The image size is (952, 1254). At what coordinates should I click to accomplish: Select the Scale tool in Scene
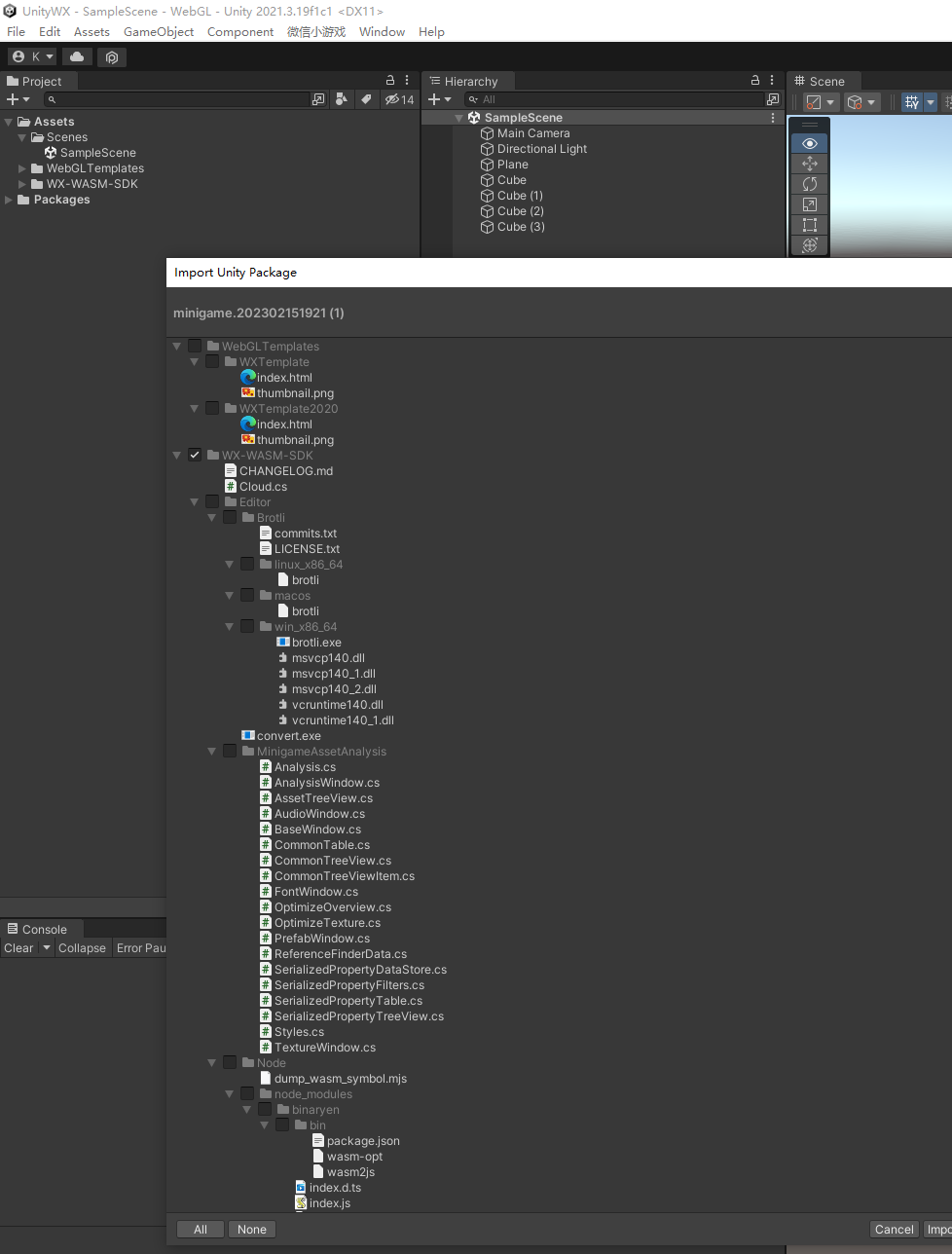(810, 204)
